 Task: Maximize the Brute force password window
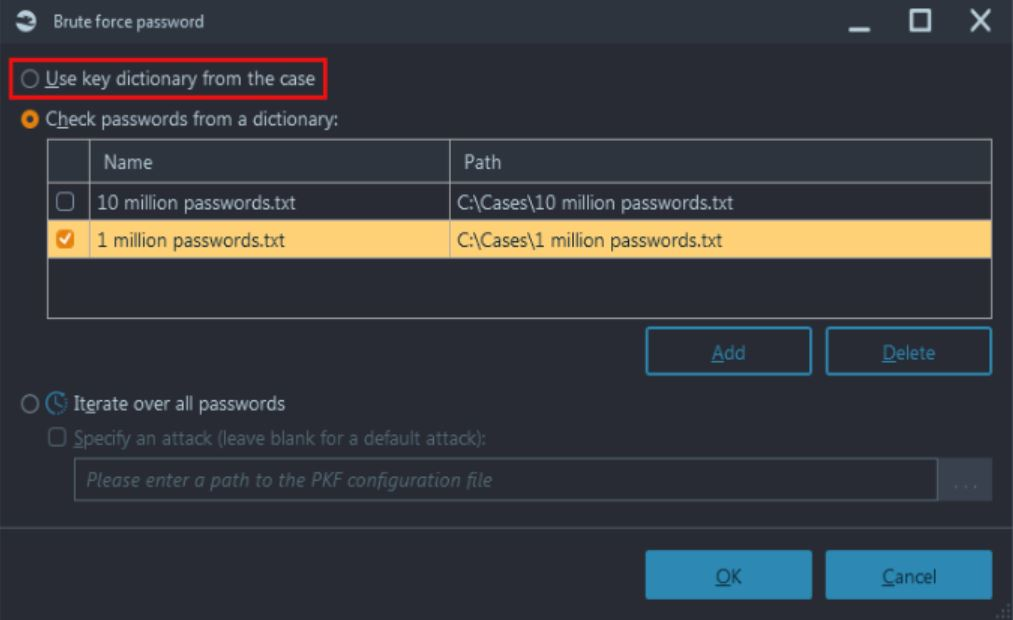[x=920, y=22]
